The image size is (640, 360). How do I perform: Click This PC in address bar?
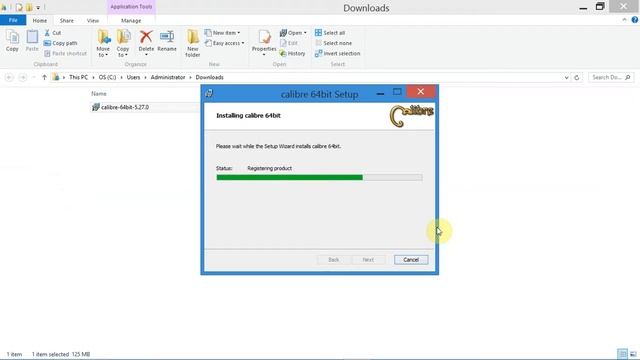coord(78,77)
